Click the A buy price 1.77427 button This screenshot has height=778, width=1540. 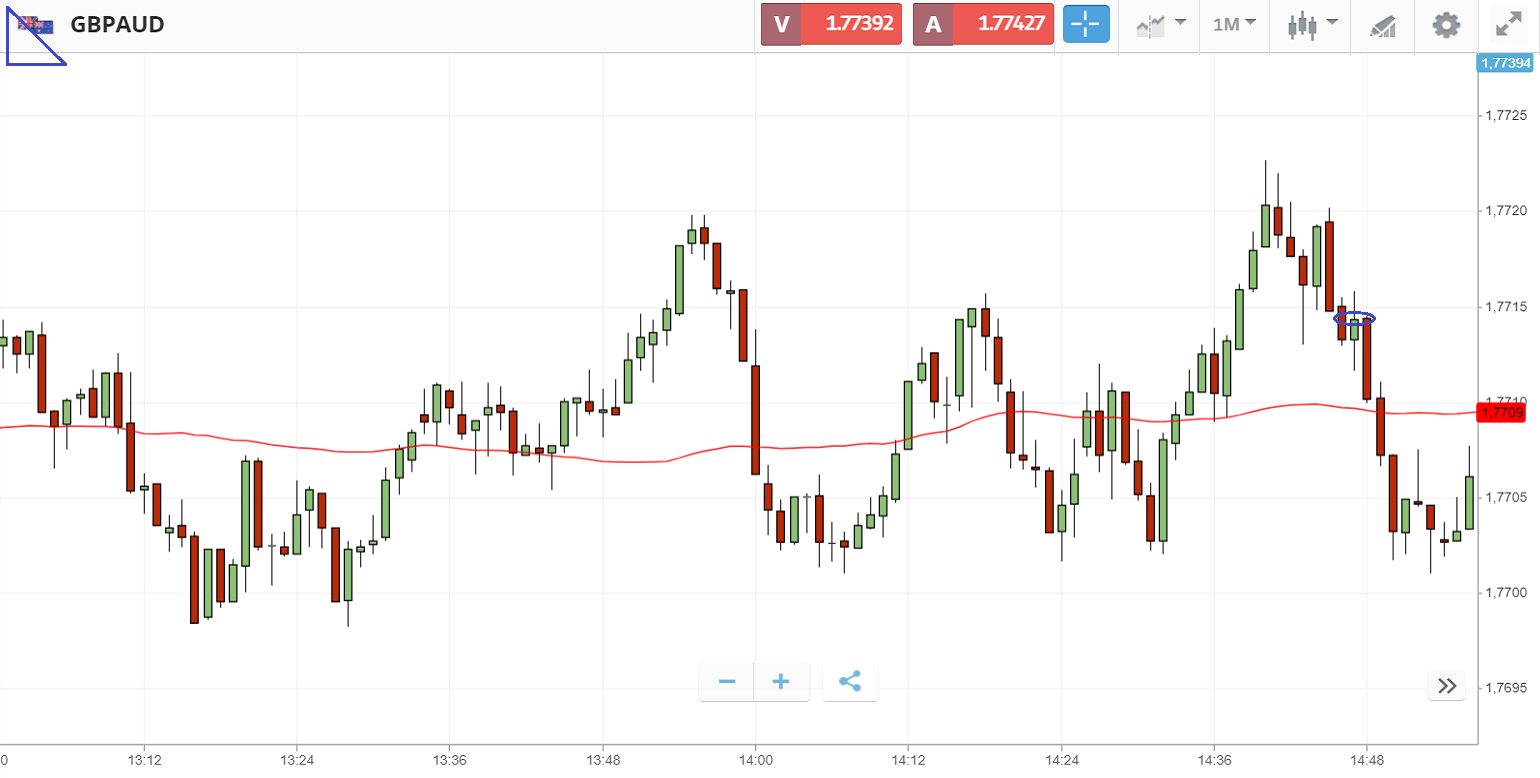point(983,24)
